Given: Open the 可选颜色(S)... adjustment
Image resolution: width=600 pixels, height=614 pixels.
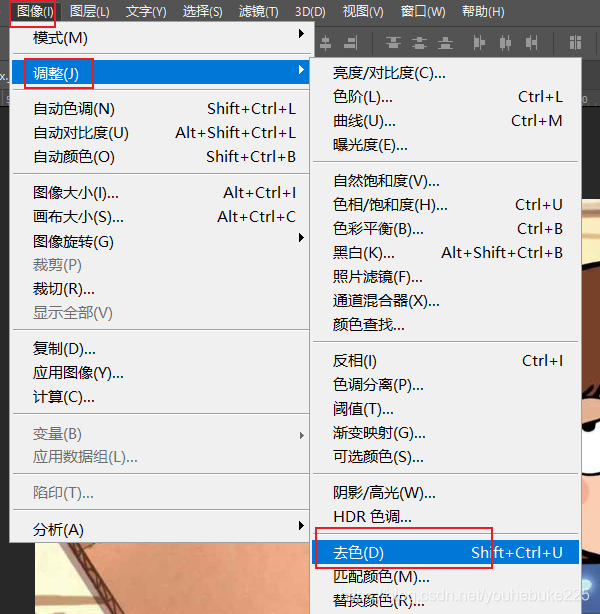Looking at the screenshot, I should tap(446, 457).
